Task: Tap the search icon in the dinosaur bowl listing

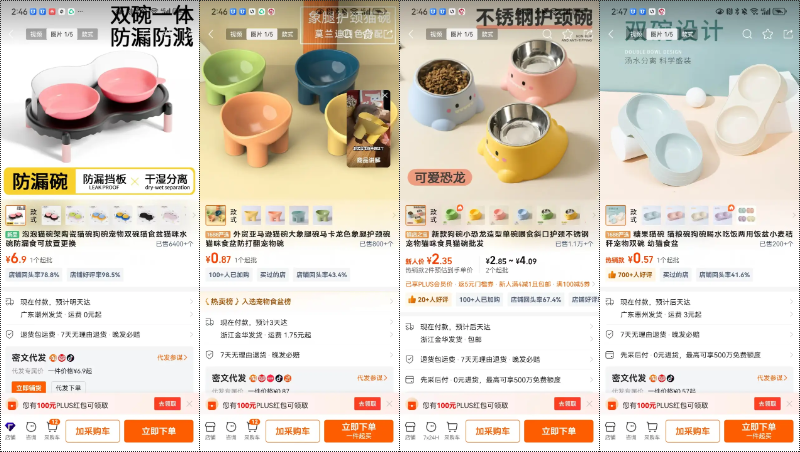Action: [547, 34]
